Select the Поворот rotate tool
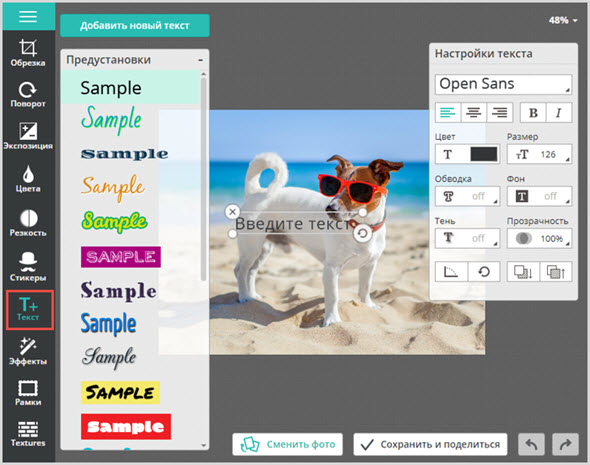The height and width of the screenshot is (465, 590). point(28,95)
